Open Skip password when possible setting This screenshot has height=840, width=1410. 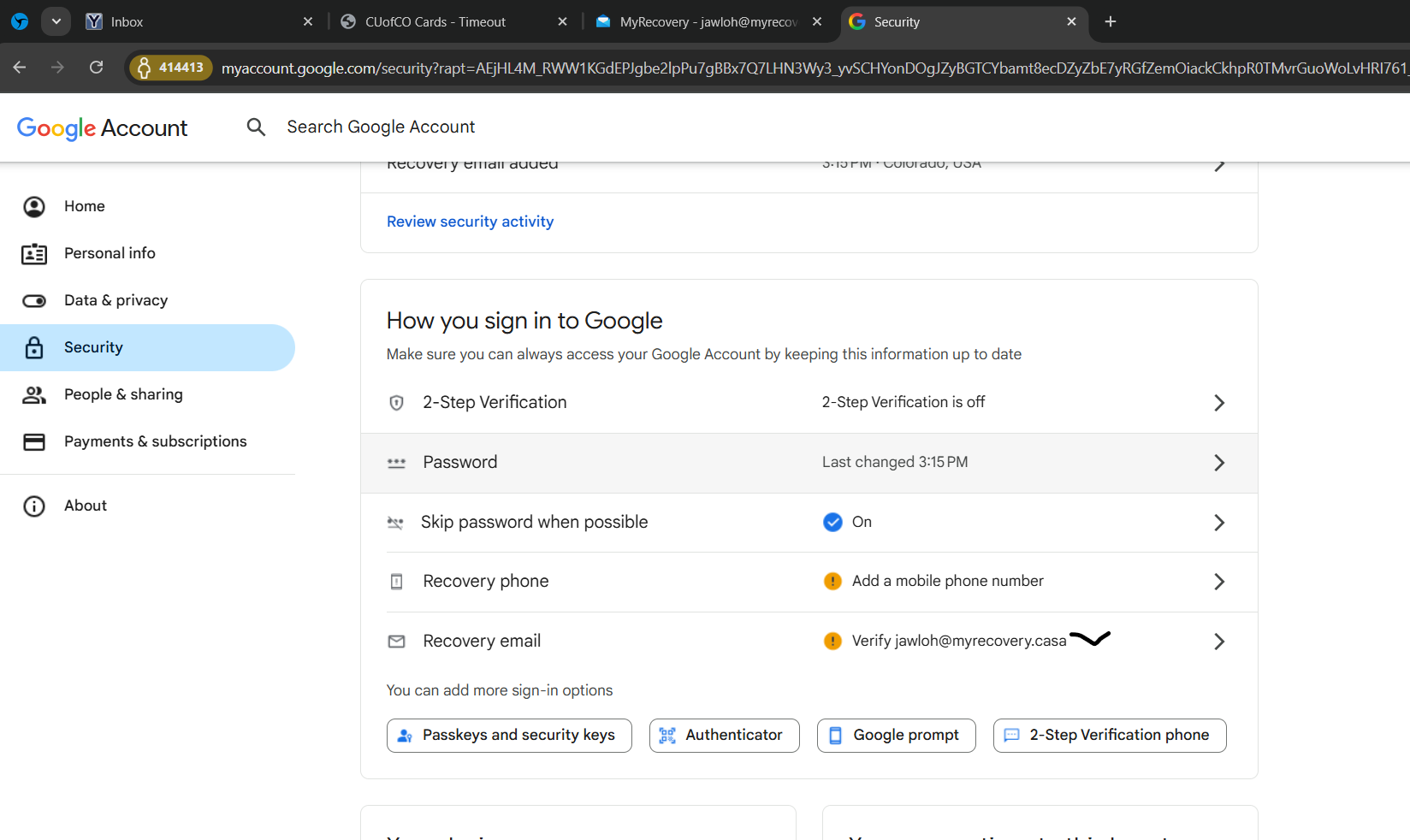point(534,522)
